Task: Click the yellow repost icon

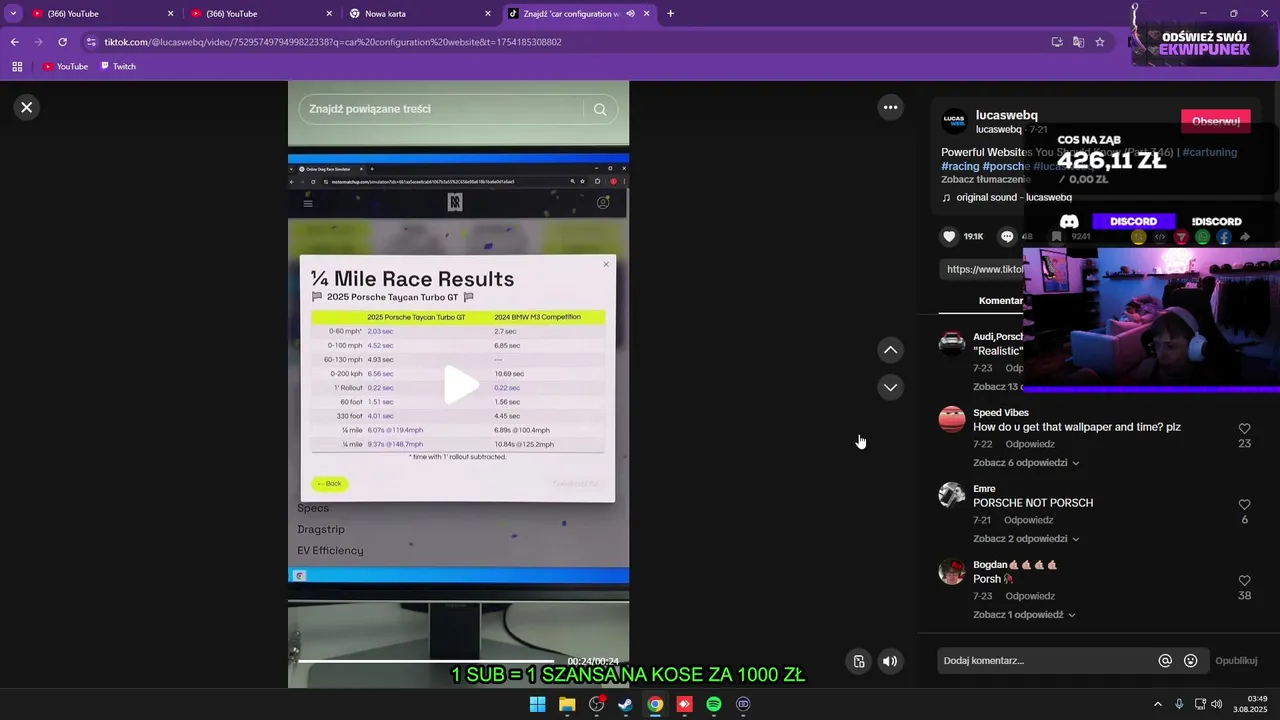Action: coord(1138,237)
